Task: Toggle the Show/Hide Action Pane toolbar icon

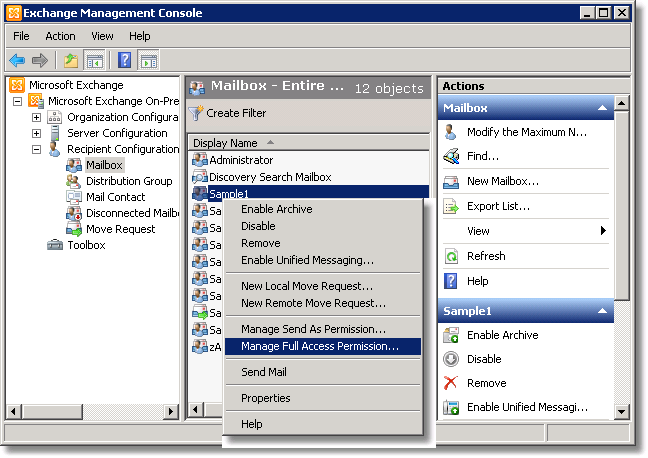Action: pyautogui.click(x=148, y=61)
